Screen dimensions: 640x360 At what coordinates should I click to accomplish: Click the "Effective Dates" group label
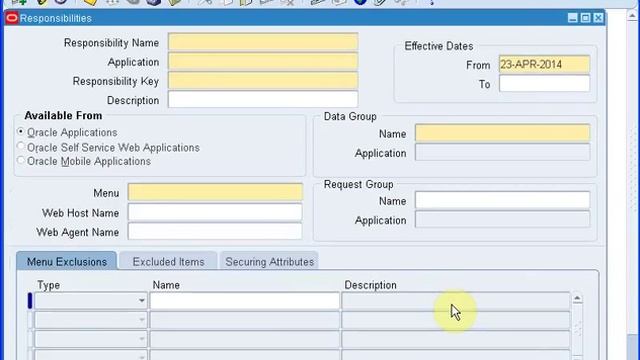[x=439, y=46]
